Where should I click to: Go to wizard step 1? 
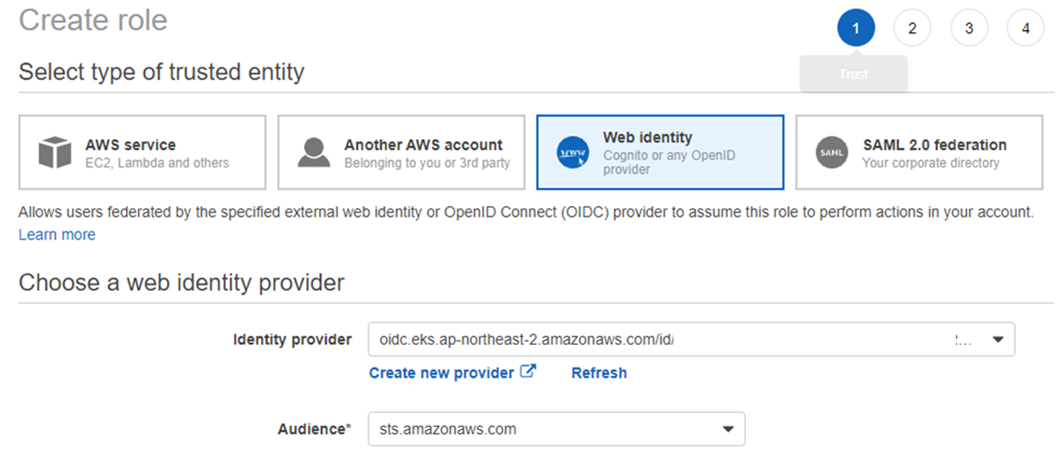tap(856, 28)
